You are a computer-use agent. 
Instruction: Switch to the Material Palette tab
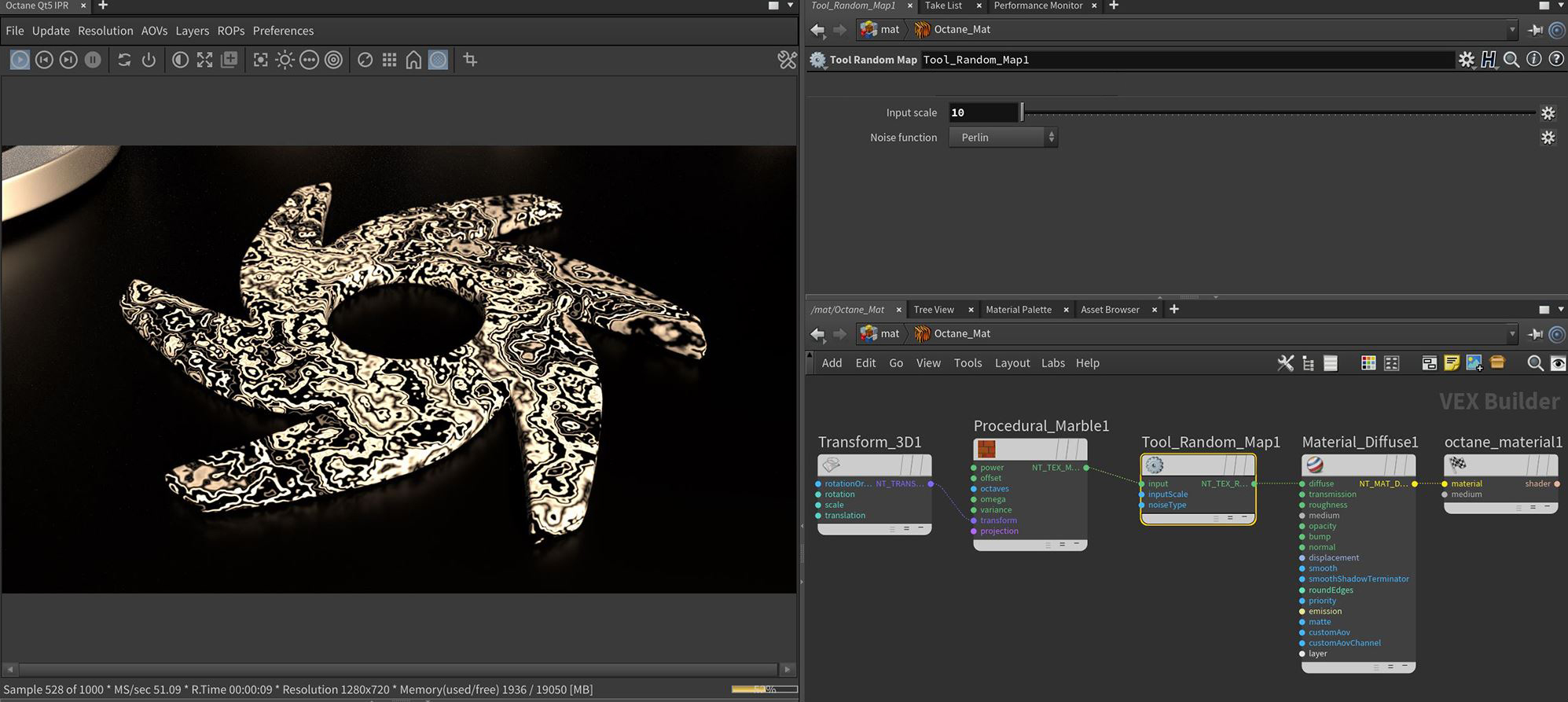pyautogui.click(x=1018, y=310)
